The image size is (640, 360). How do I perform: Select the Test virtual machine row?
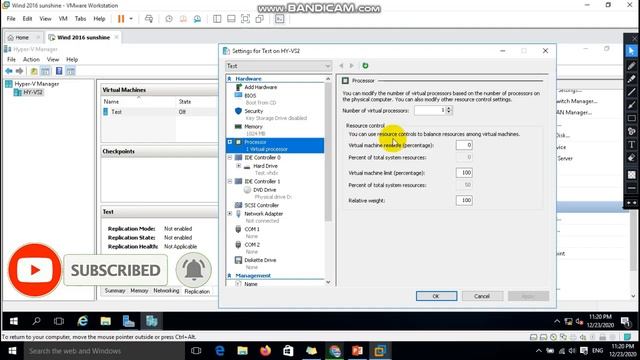[x=159, y=112]
